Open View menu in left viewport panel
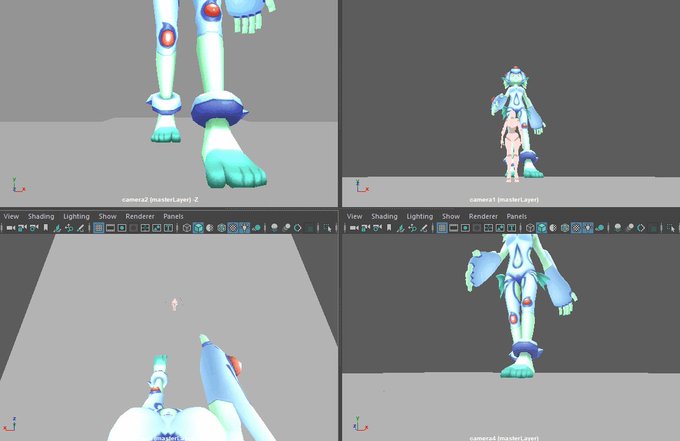The height and width of the screenshot is (441, 680). click(11, 216)
